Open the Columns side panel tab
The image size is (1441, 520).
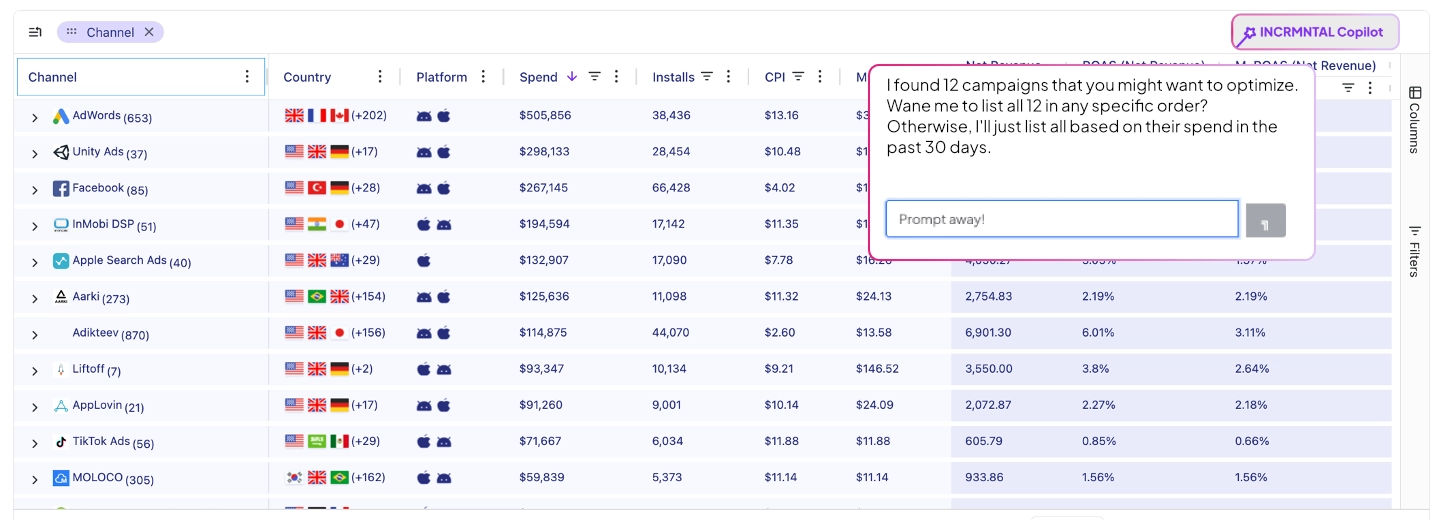click(1415, 120)
